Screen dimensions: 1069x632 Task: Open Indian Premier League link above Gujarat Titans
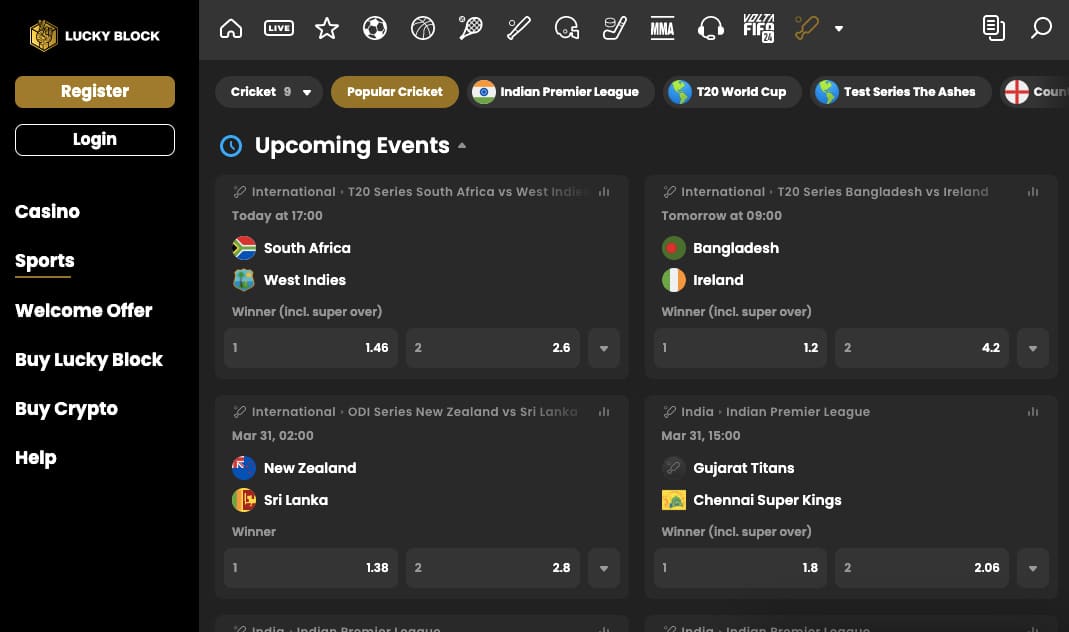(798, 412)
